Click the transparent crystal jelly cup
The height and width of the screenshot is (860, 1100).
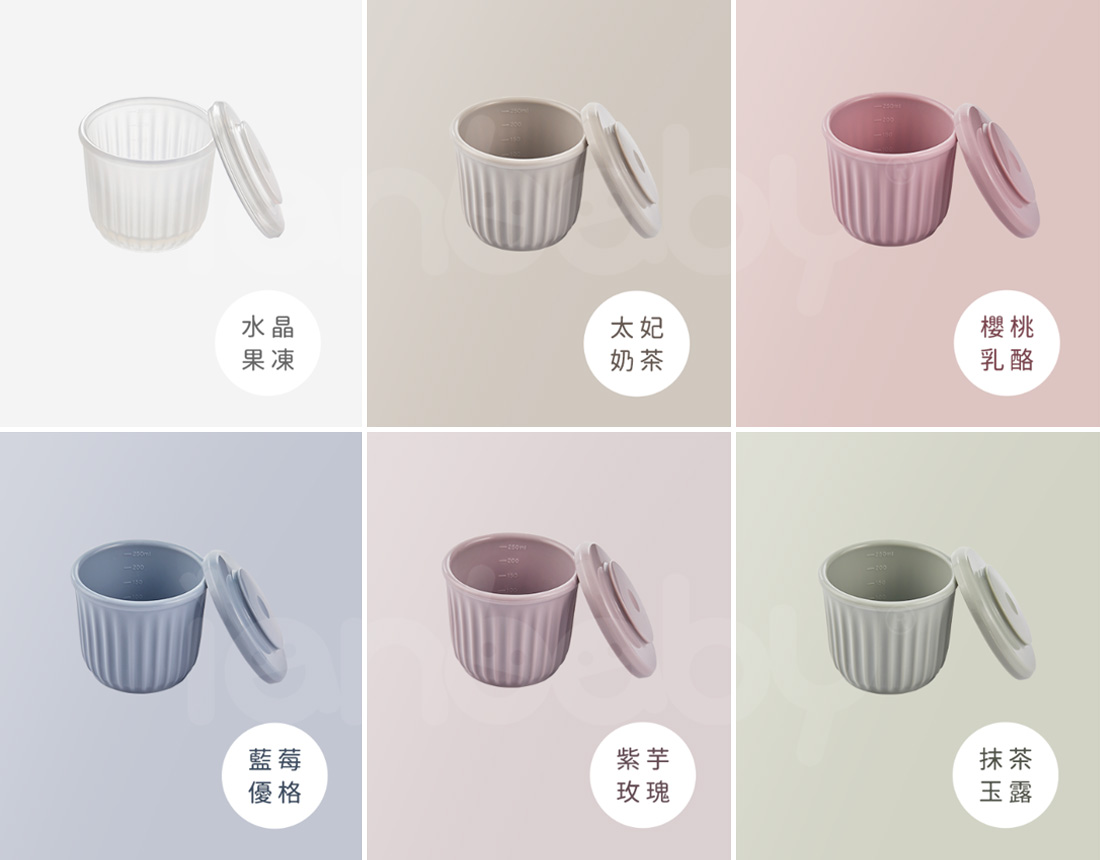click(146, 174)
